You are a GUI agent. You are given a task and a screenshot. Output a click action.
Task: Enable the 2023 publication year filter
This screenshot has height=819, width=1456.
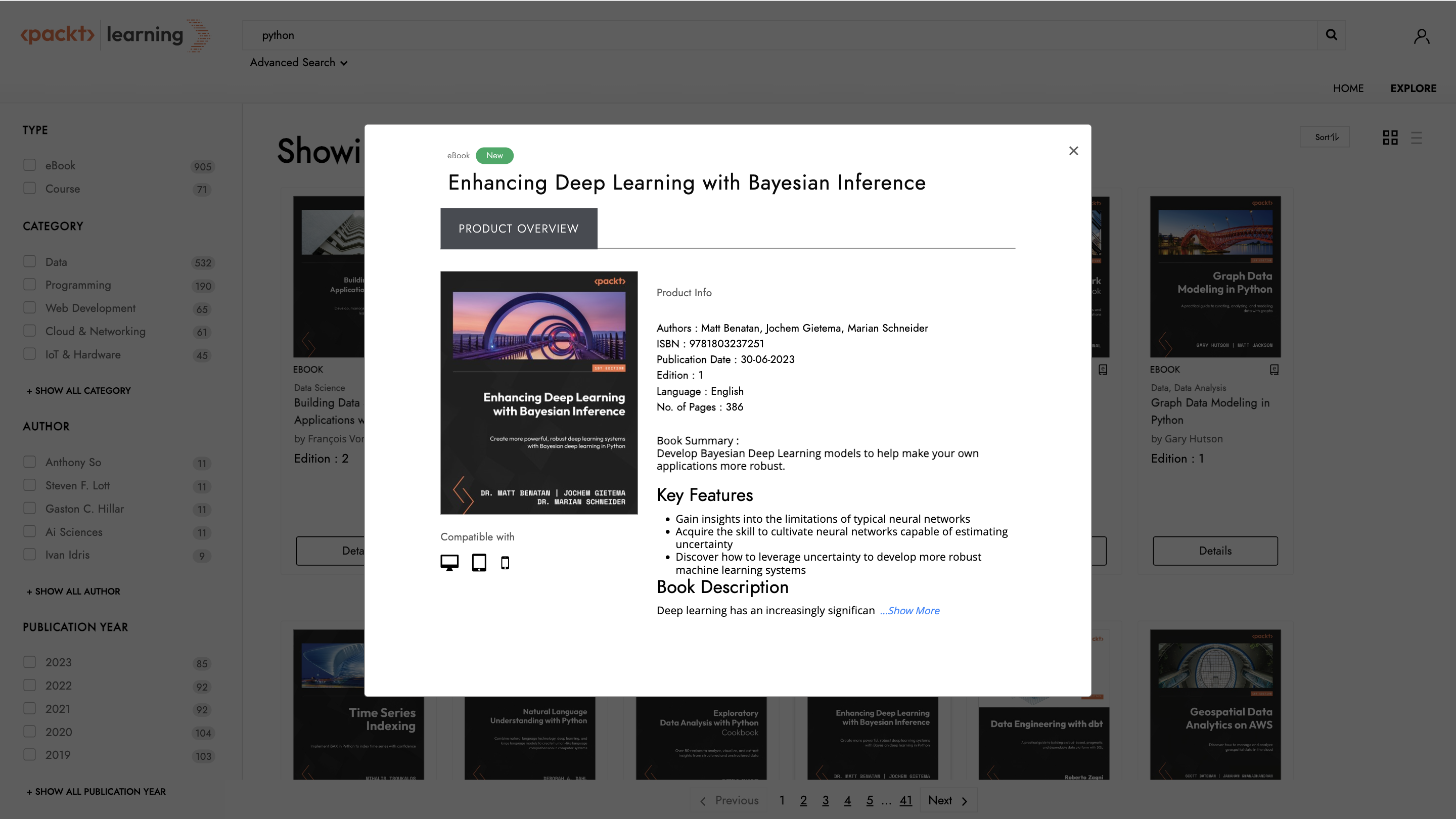point(29,661)
